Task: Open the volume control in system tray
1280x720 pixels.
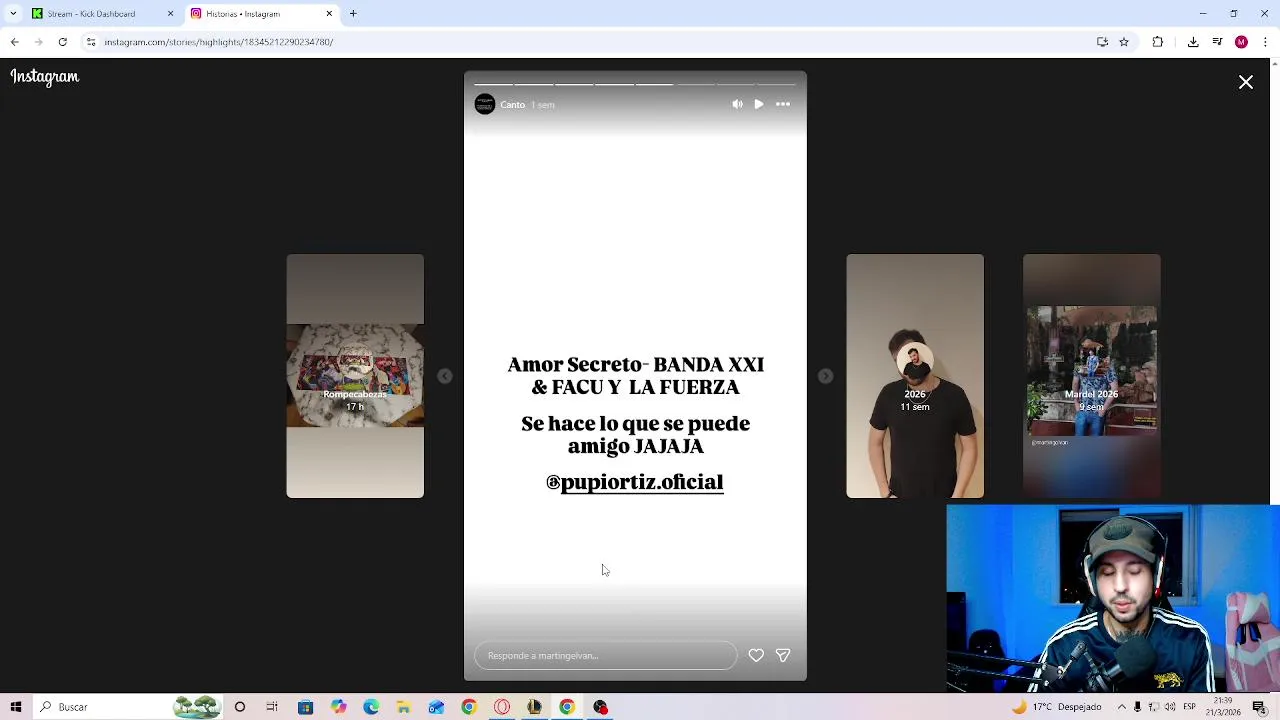Action: click(x=1169, y=707)
